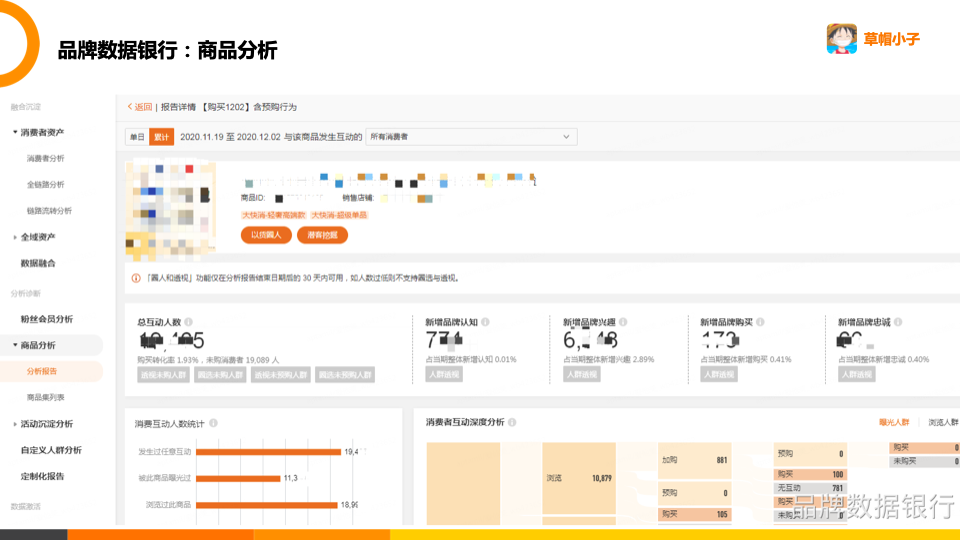Collapse the 商品分析 arrow in sidebar
960x540 pixels.
(x=15, y=345)
